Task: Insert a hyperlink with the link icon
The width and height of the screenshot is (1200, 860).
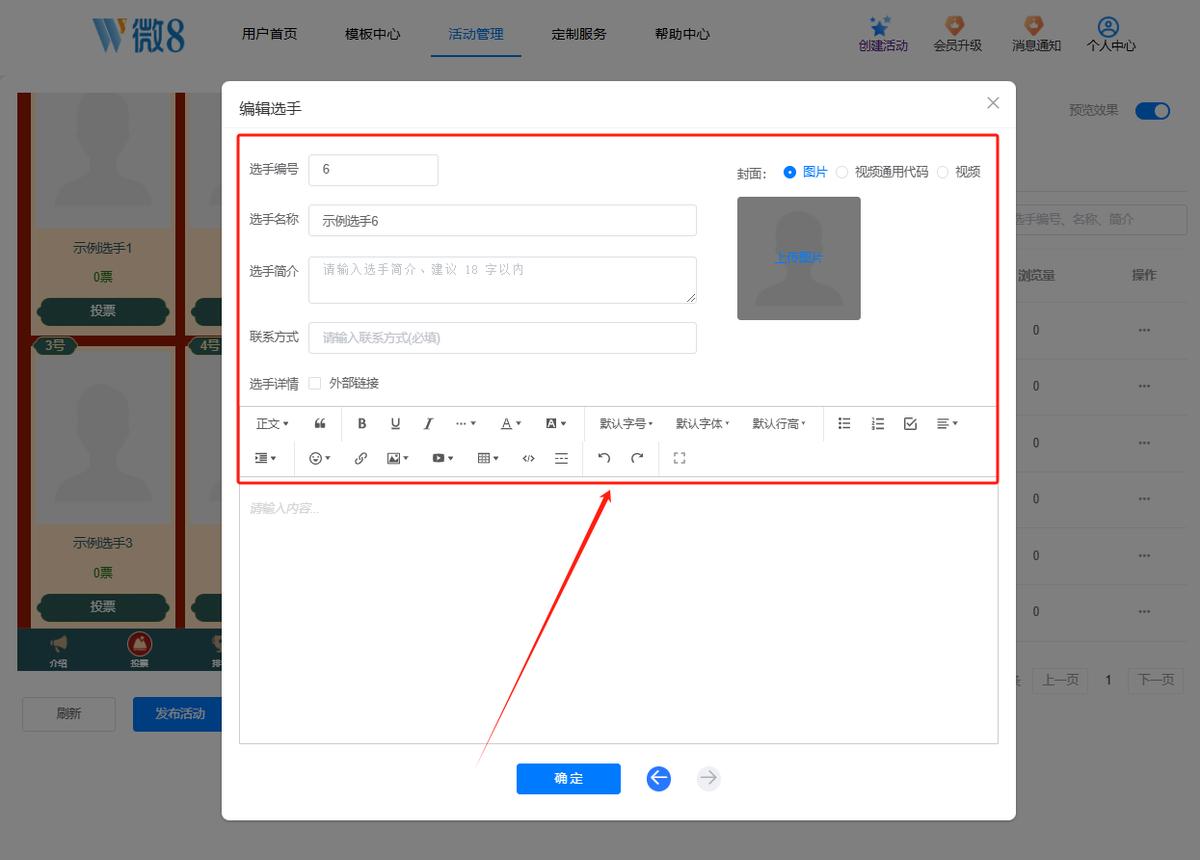Action: (361, 458)
